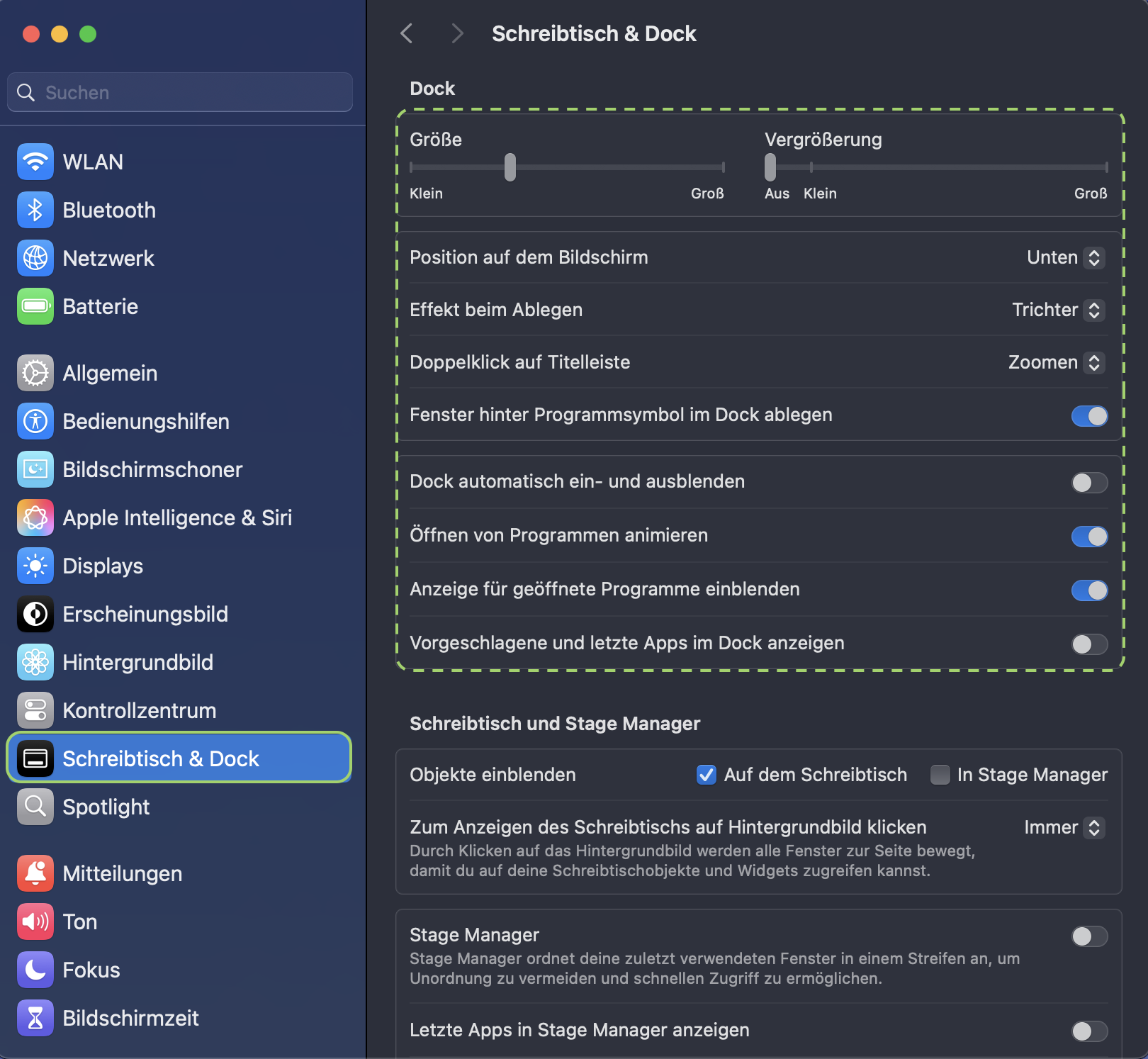Screen dimensions: 1148x1059
Task: Turn on the Stage Manager switch
Action: click(1089, 936)
